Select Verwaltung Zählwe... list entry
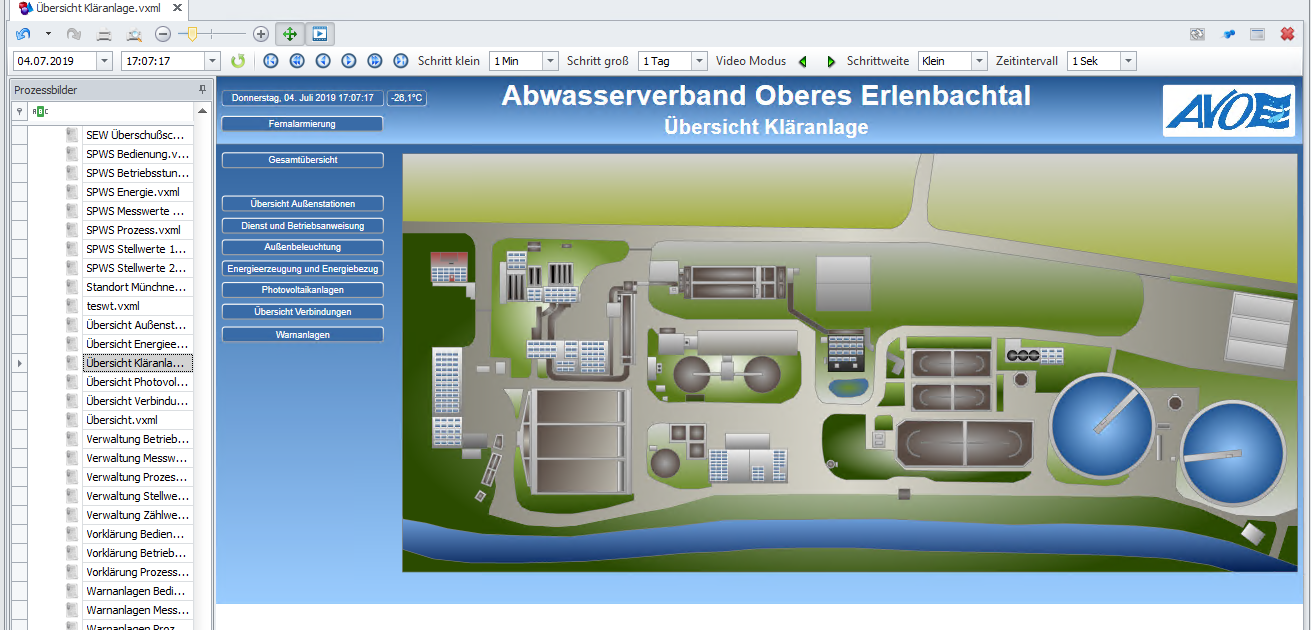1311x630 pixels. click(x=138, y=515)
